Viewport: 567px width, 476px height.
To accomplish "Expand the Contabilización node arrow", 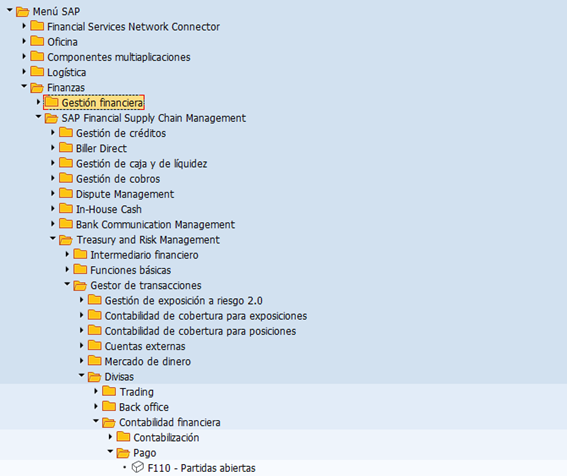I will (x=111, y=437).
